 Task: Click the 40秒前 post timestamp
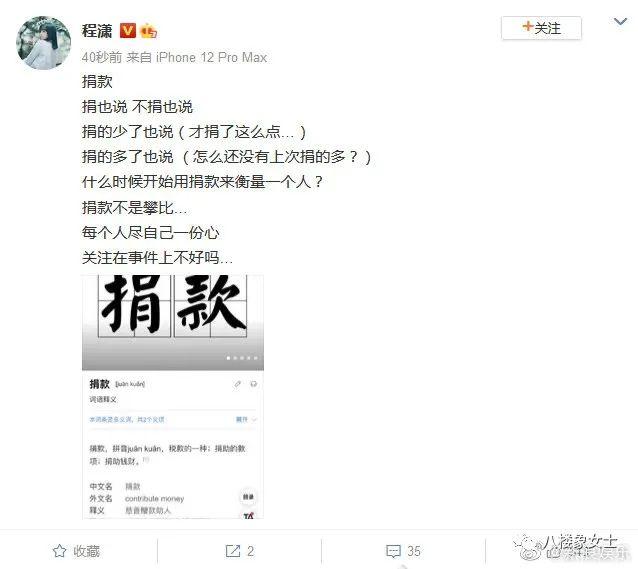(x=102, y=57)
